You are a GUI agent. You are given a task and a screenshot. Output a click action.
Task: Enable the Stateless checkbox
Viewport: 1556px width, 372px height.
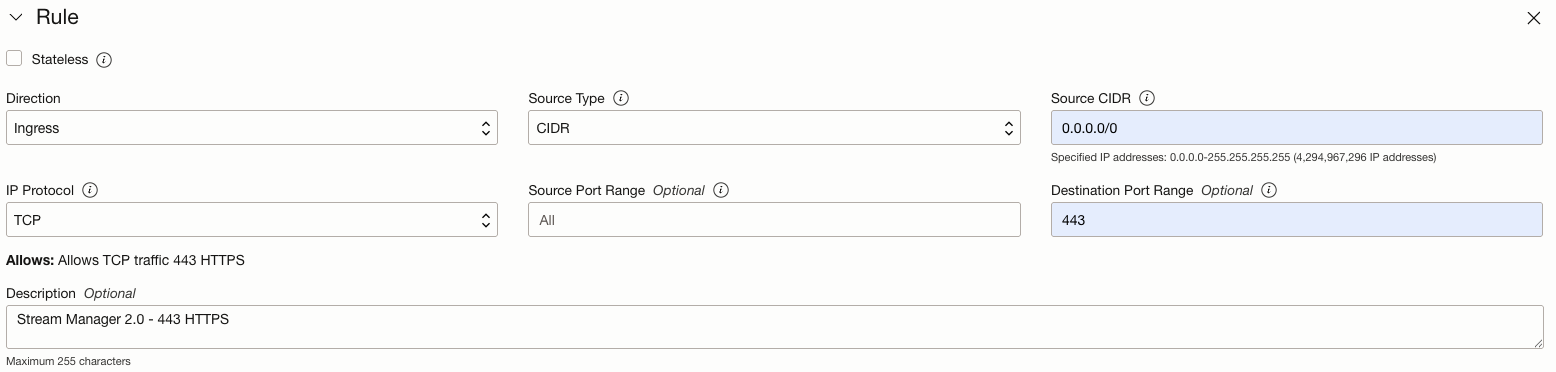pyautogui.click(x=14, y=59)
